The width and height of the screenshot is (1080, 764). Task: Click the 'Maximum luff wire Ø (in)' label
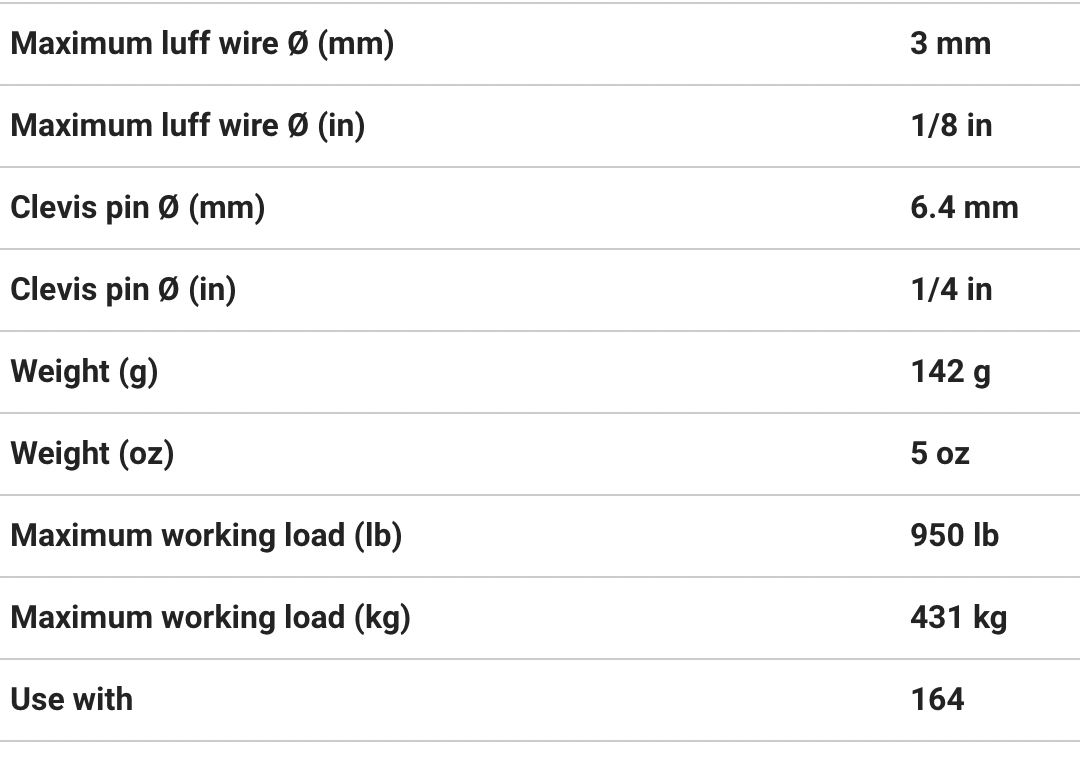(x=187, y=126)
